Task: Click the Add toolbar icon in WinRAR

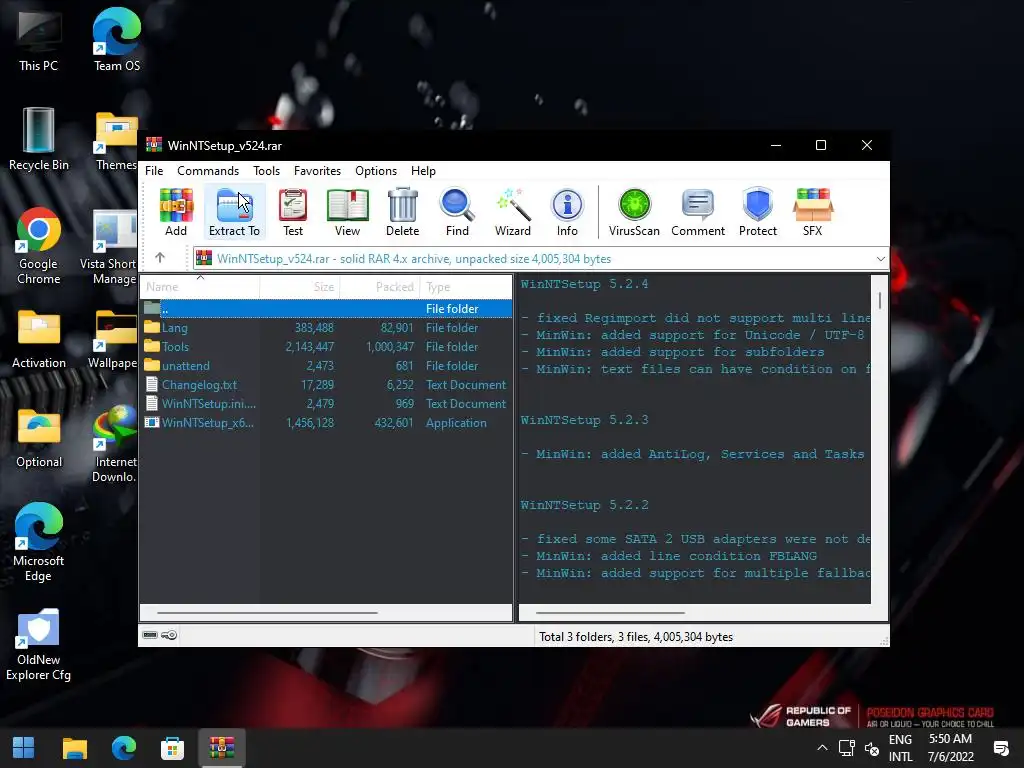Action: point(176,212)
